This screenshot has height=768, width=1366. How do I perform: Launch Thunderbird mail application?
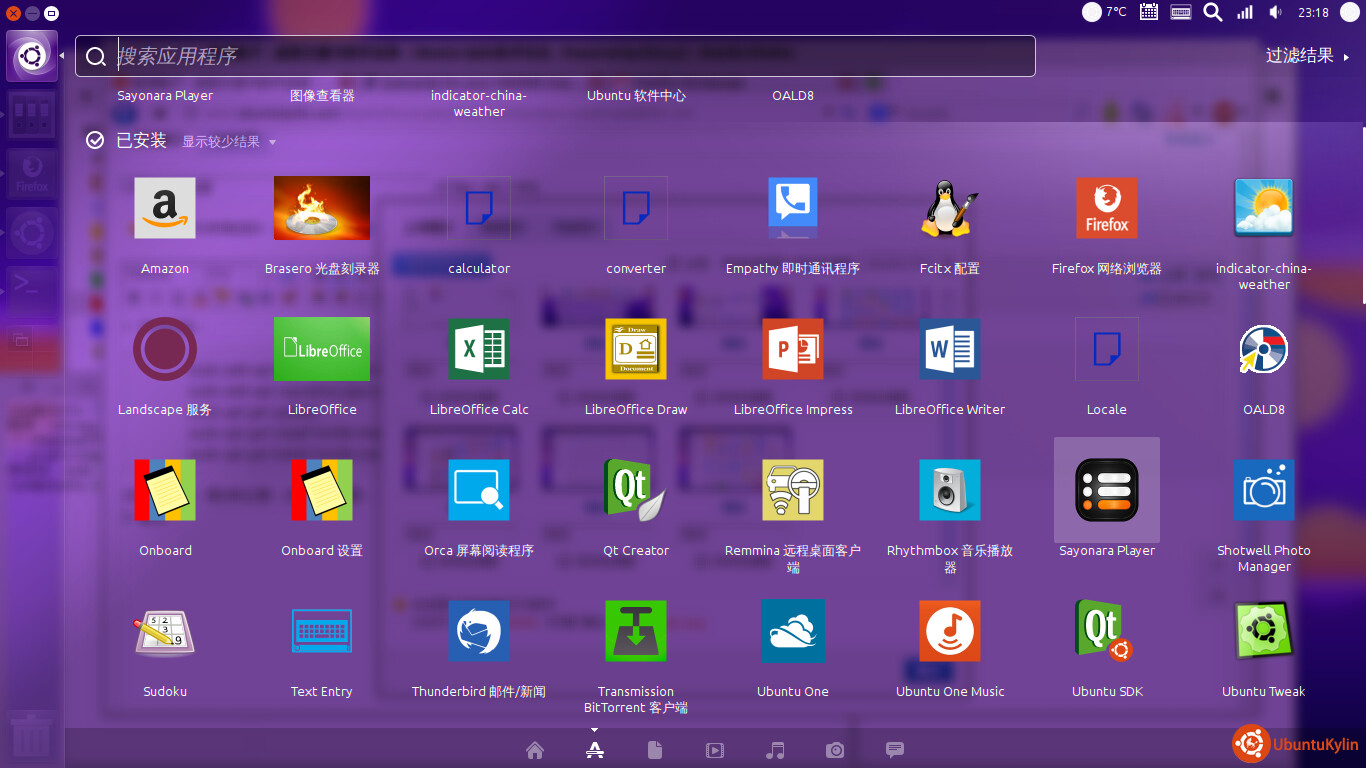(479, 632)
